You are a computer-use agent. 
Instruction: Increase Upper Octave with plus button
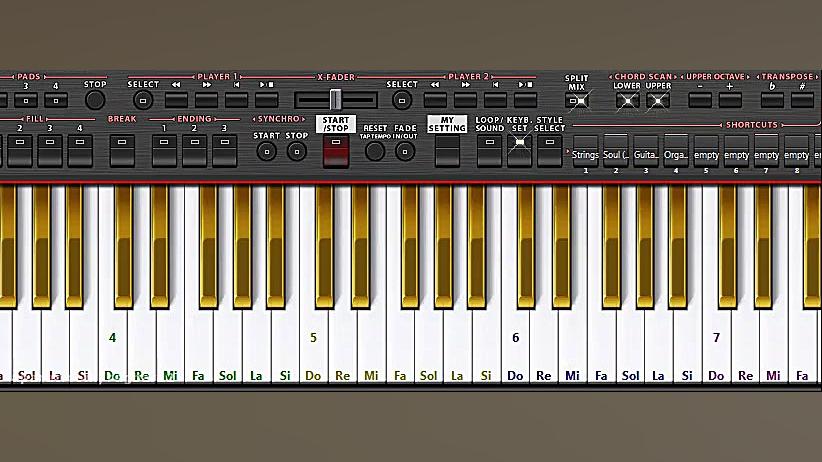pos(730,100)
